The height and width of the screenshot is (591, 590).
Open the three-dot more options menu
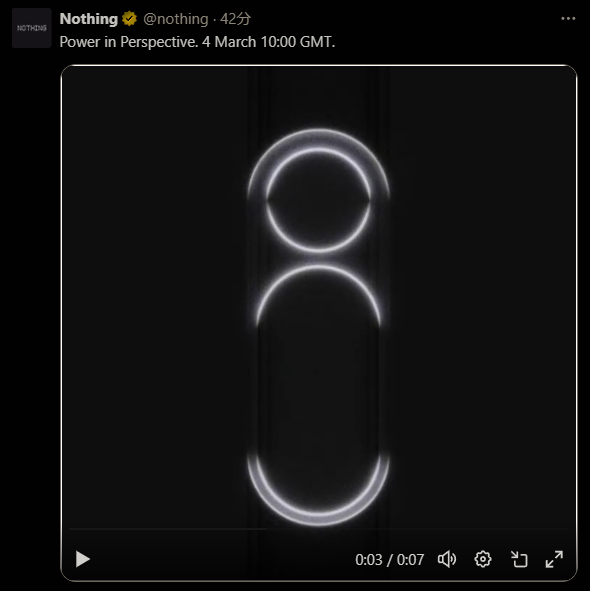tap(568, 18)
